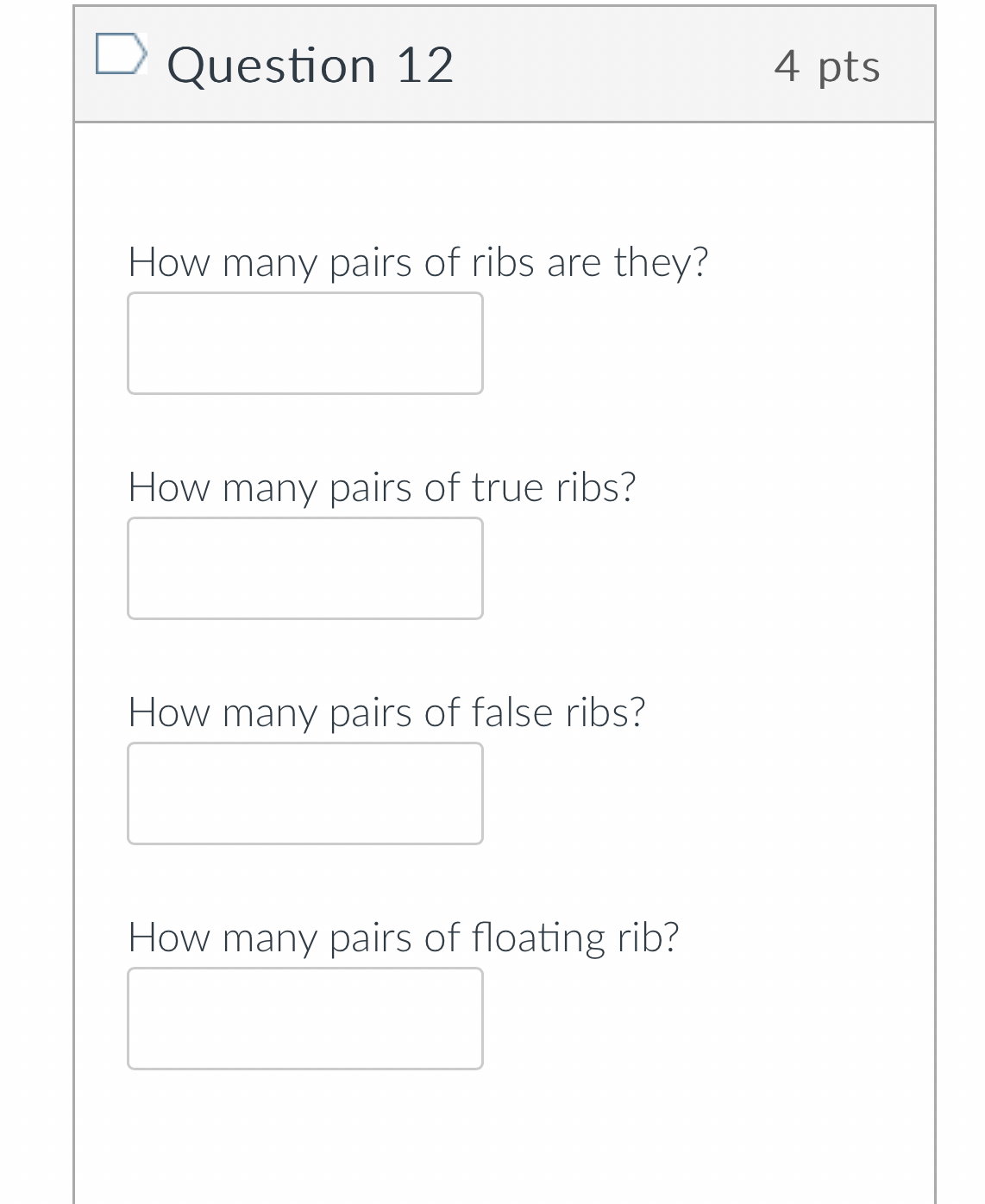Flag Question 12 for review
This screenshot has width=985, height=1204.
coord(119,54)
